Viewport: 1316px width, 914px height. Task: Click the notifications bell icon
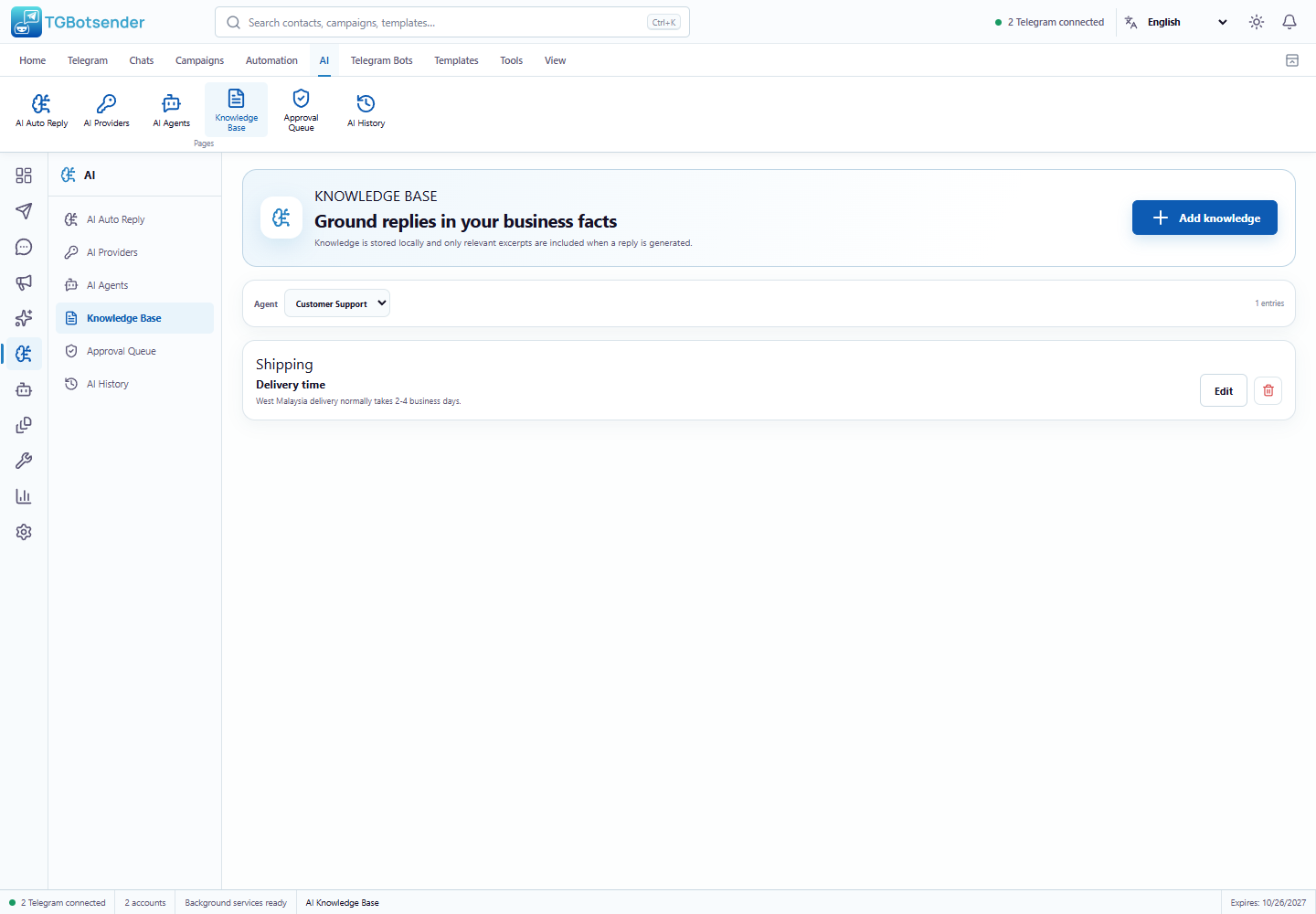(x=1289, y=22)
